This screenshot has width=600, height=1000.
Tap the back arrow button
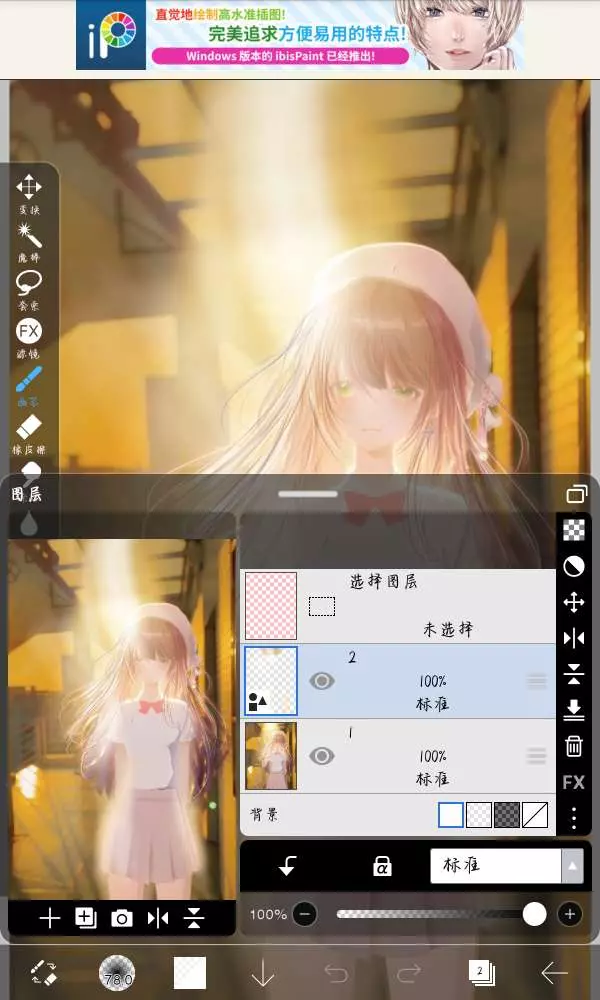click(554, 972)
